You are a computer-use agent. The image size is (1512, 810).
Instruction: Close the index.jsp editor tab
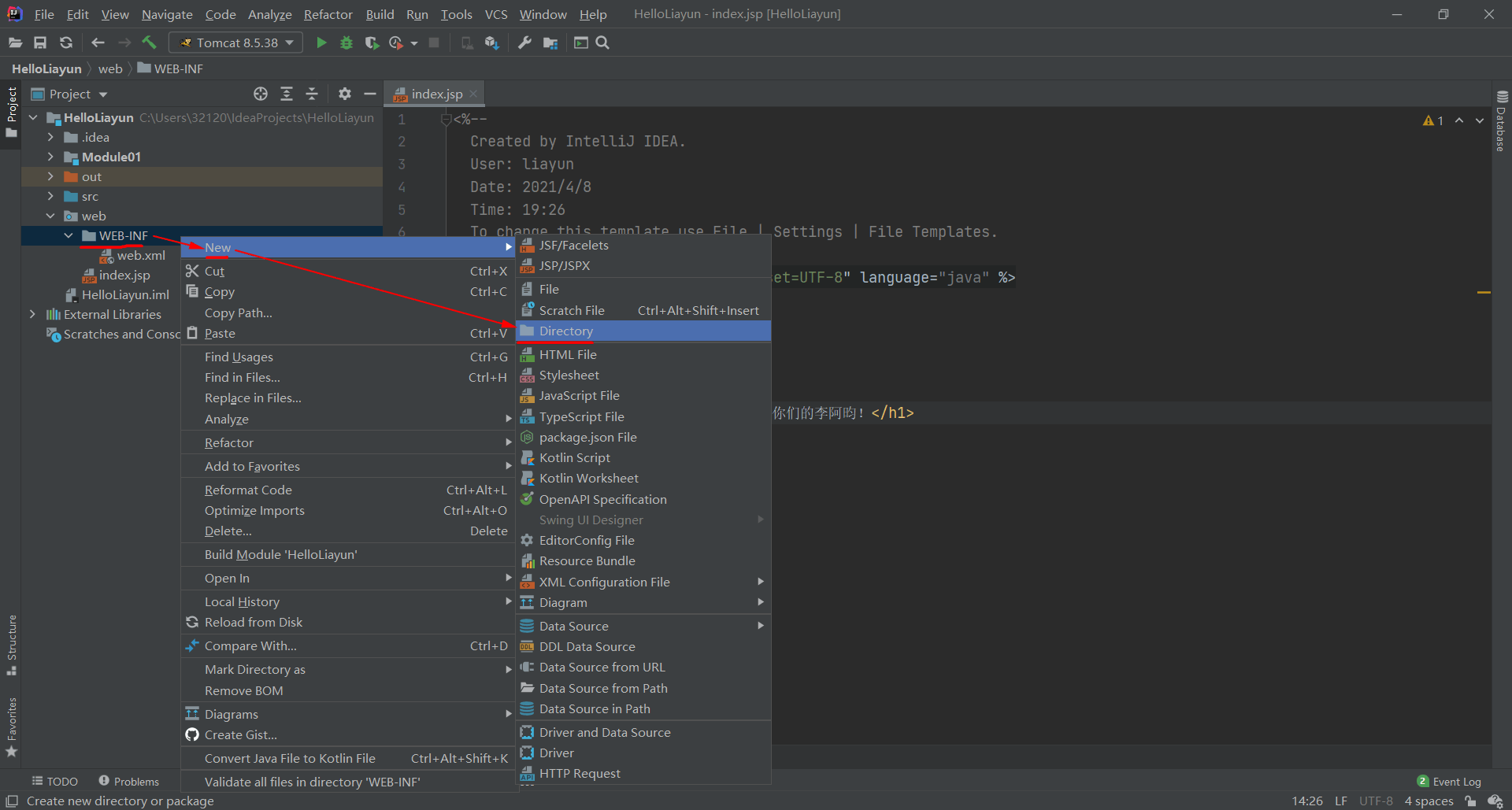pos(473,94)
